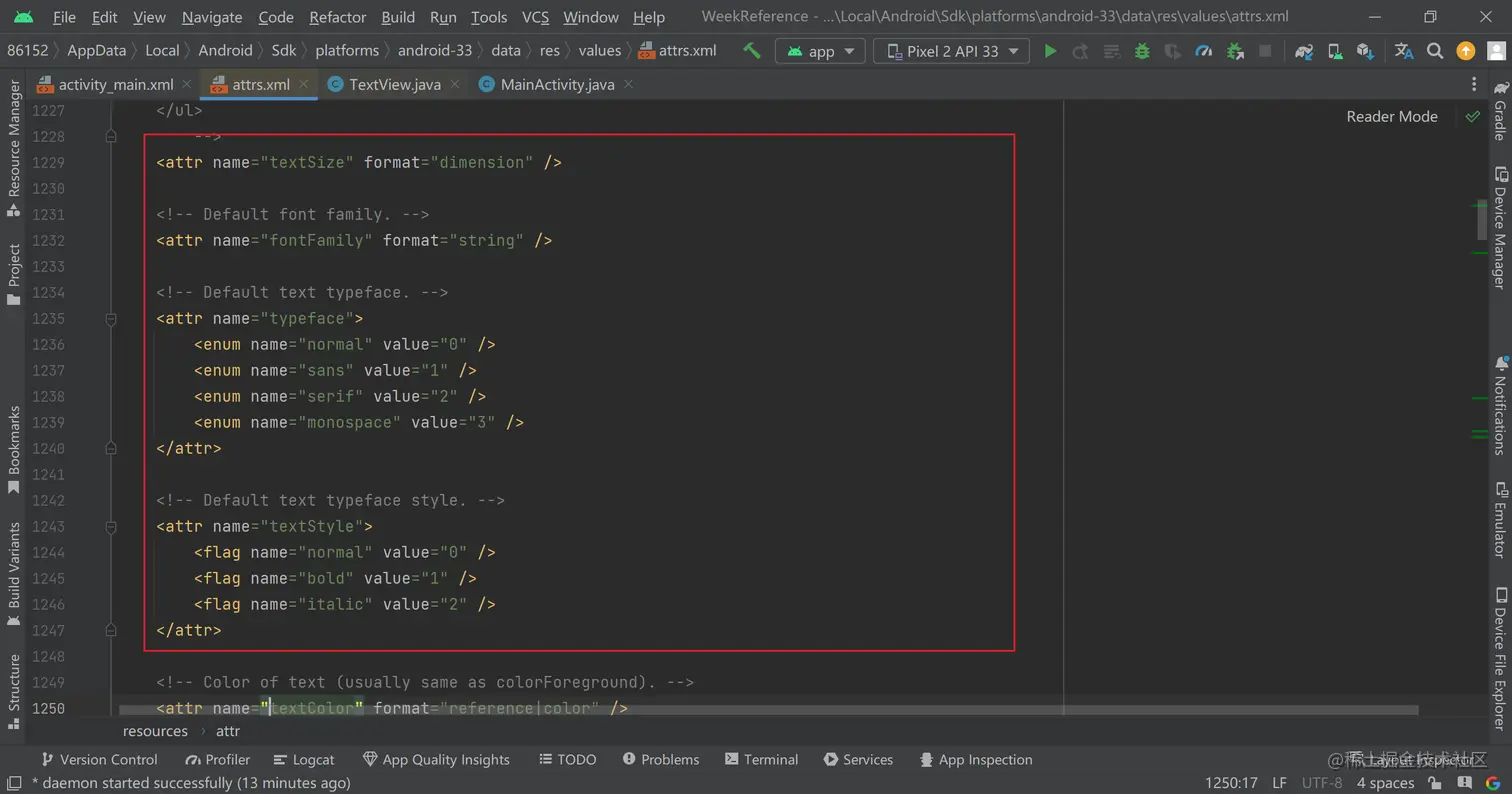Run the app with the green play icon

tap(1050, 51)
